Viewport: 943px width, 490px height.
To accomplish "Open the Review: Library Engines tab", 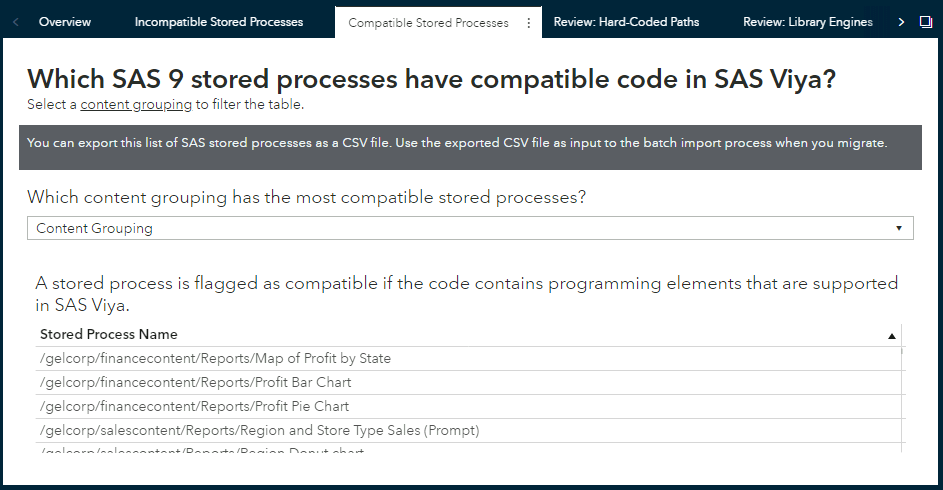I will pyautogui.click(x=808, y=22).
